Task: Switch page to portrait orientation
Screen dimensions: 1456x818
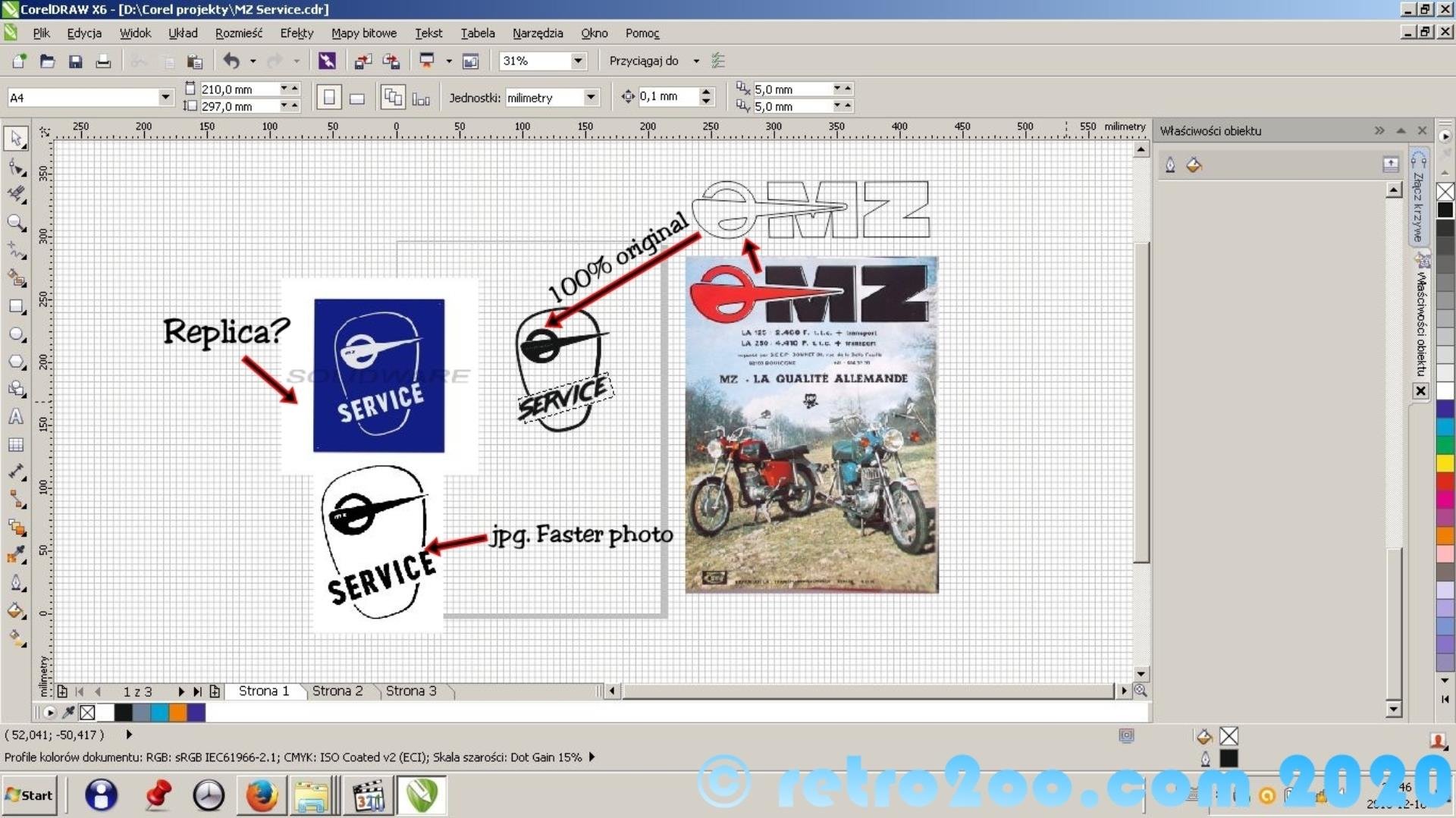Action: pyautogui.click(x=329, y=98)
